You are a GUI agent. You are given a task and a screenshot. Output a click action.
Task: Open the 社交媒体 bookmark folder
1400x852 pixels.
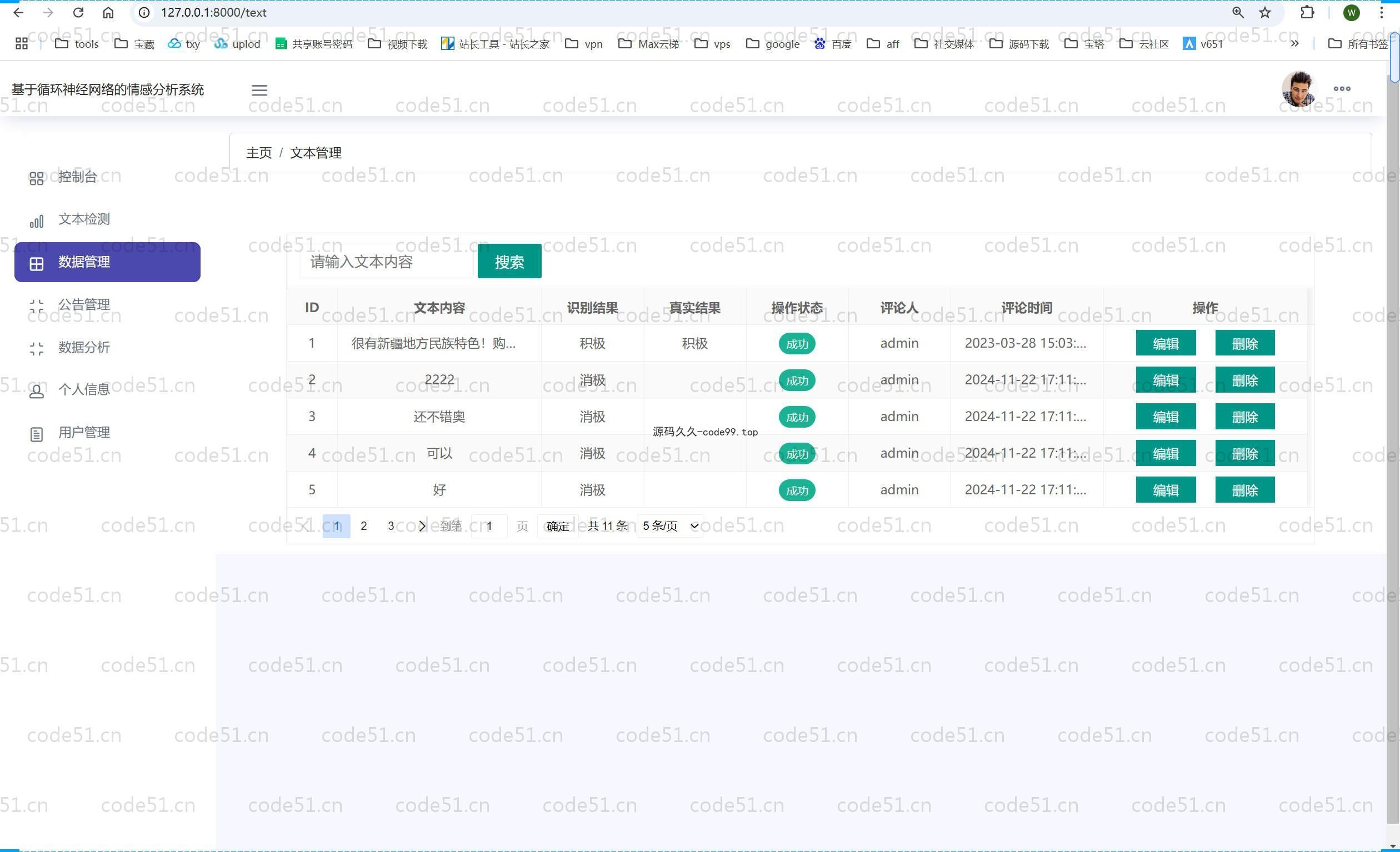tap(944, 44)
